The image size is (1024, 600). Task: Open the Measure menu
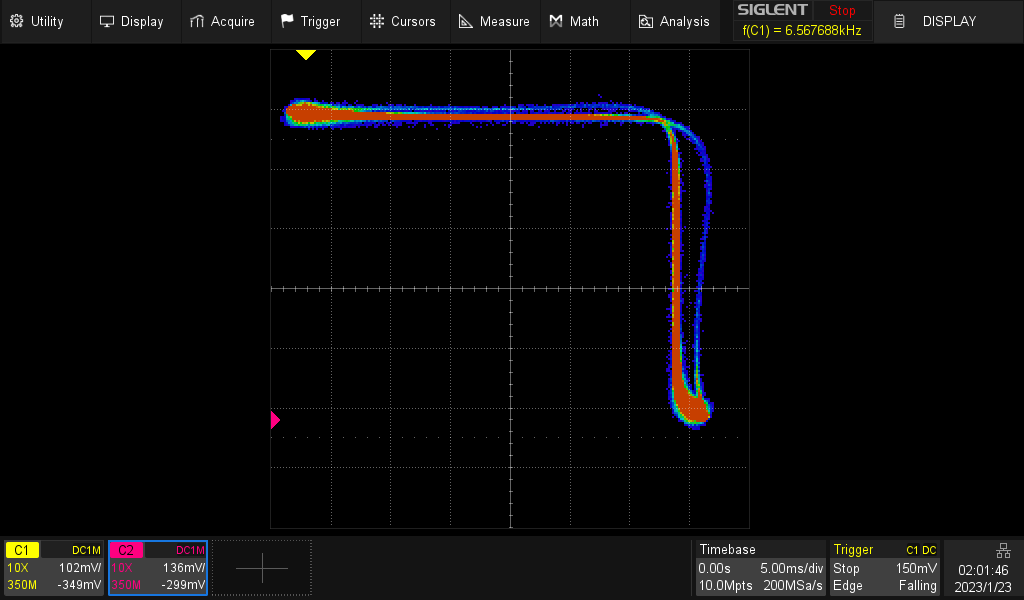[x=494, y=21]
